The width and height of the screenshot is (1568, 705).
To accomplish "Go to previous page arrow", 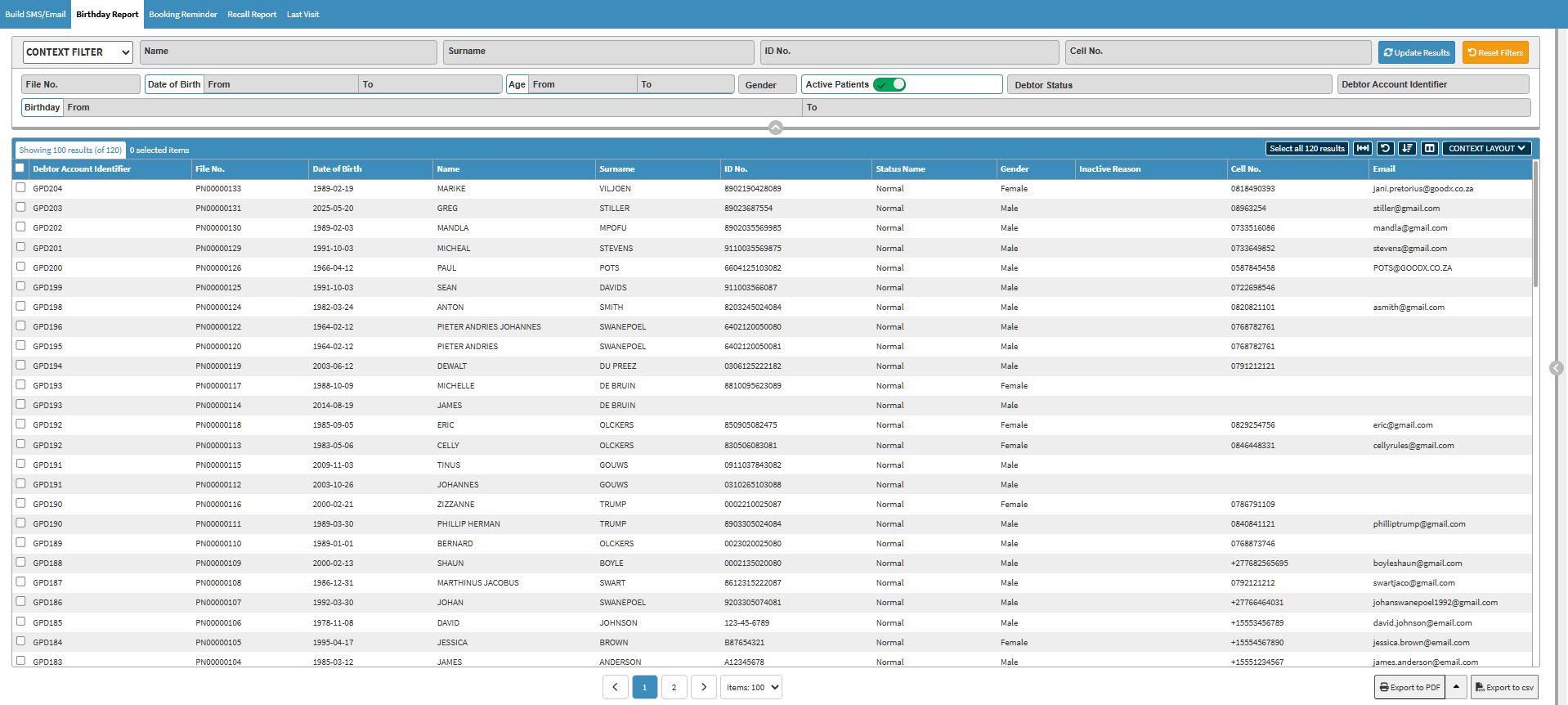I will pos(616,687).
